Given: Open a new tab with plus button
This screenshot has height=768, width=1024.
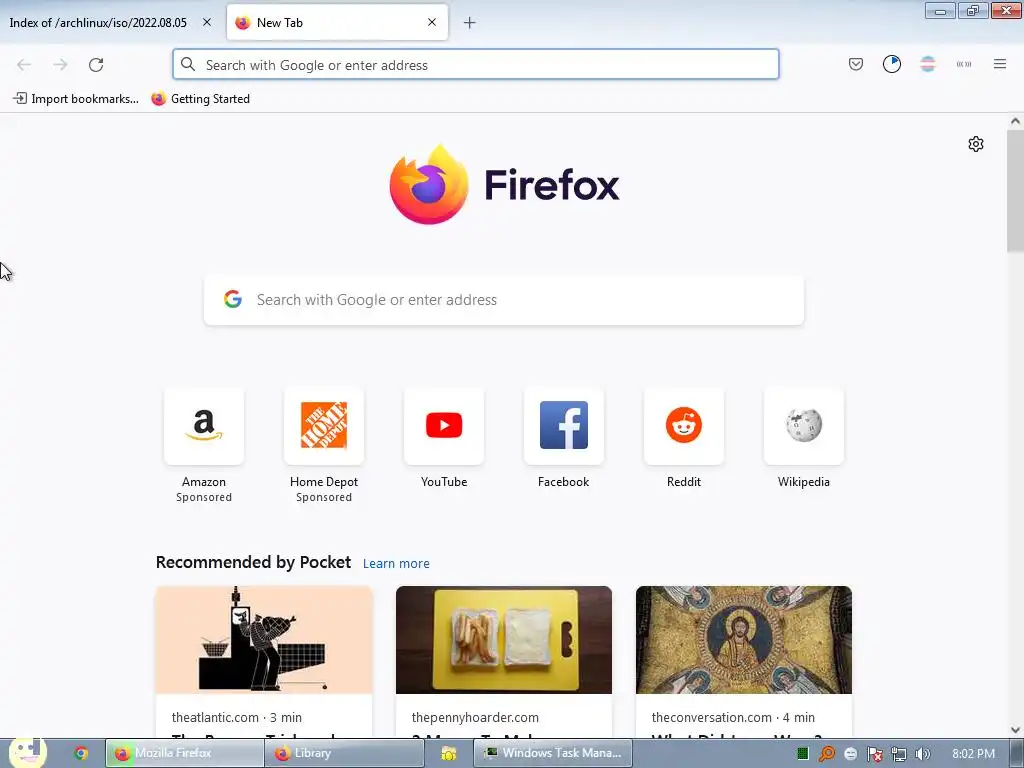Looking at the screenshot, I should pos(470,23).
